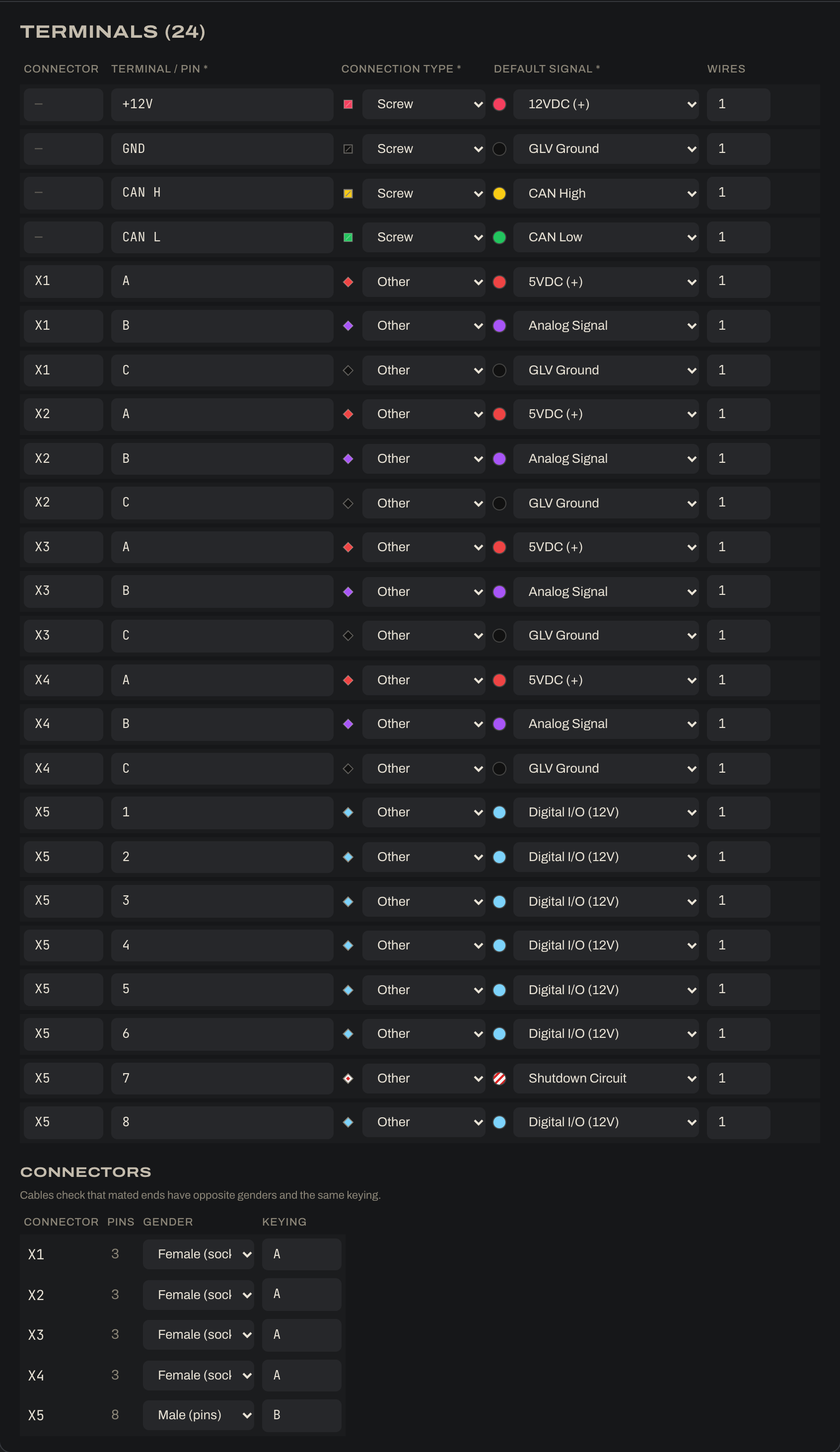This screenshot has width=840, height=1452.
Task: Click the purple diamond icon for X2 pin B
Action: (348, 459)
